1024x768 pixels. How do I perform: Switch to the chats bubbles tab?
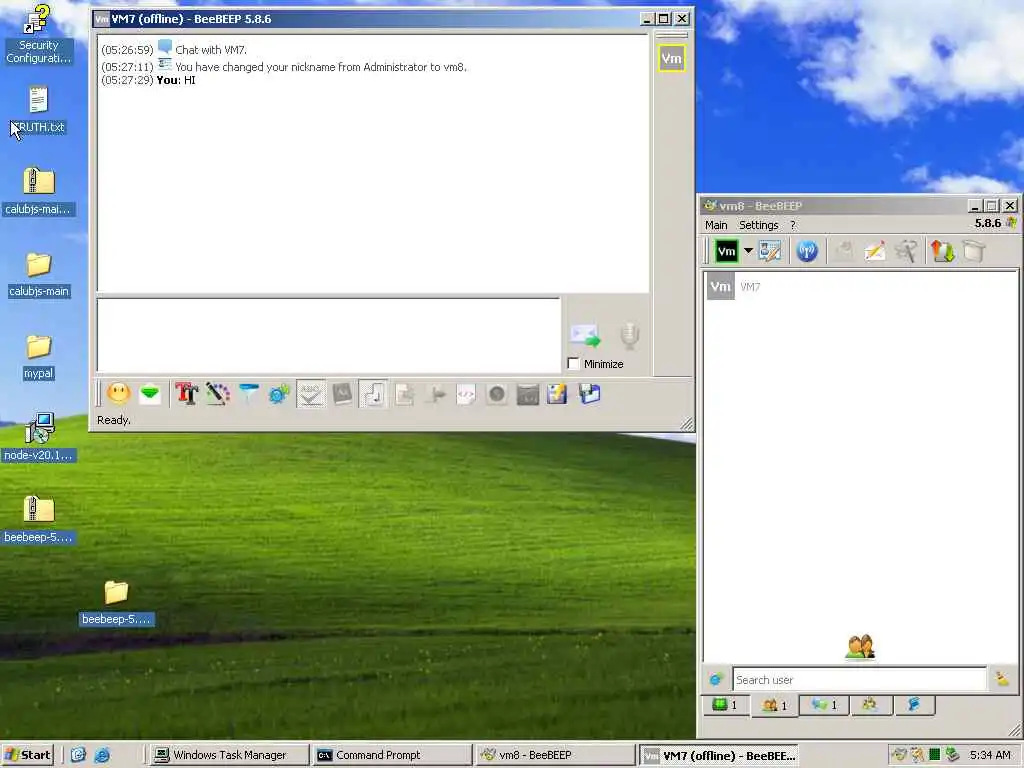(x=823, y=705)
